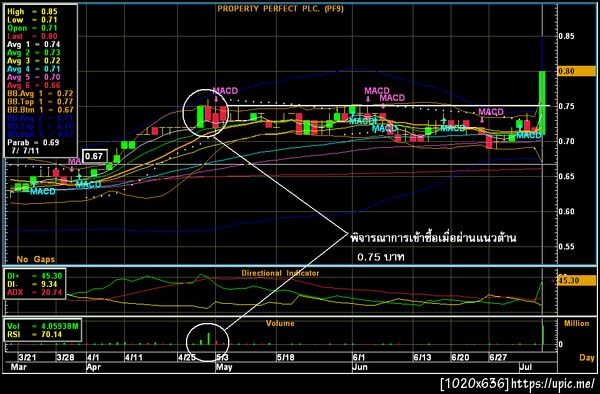Click the 6/1 date on the time axis
This screenshot has width=600, height=394.
(x=359, y=358)
